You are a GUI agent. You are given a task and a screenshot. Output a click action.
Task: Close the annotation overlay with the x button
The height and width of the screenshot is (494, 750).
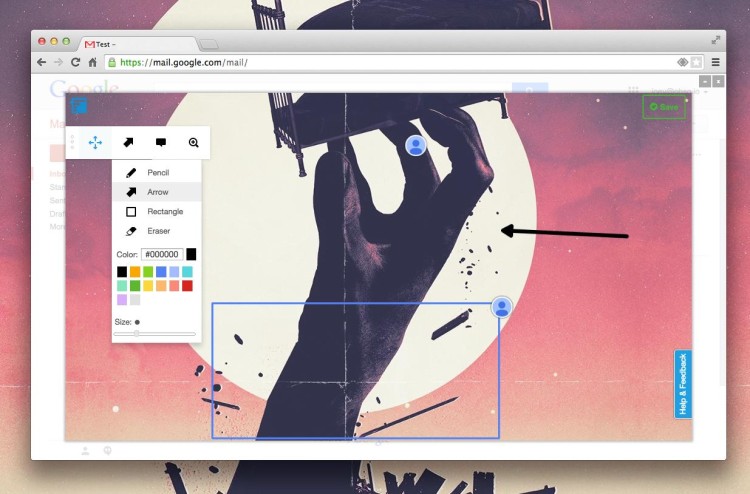point(718,82)
